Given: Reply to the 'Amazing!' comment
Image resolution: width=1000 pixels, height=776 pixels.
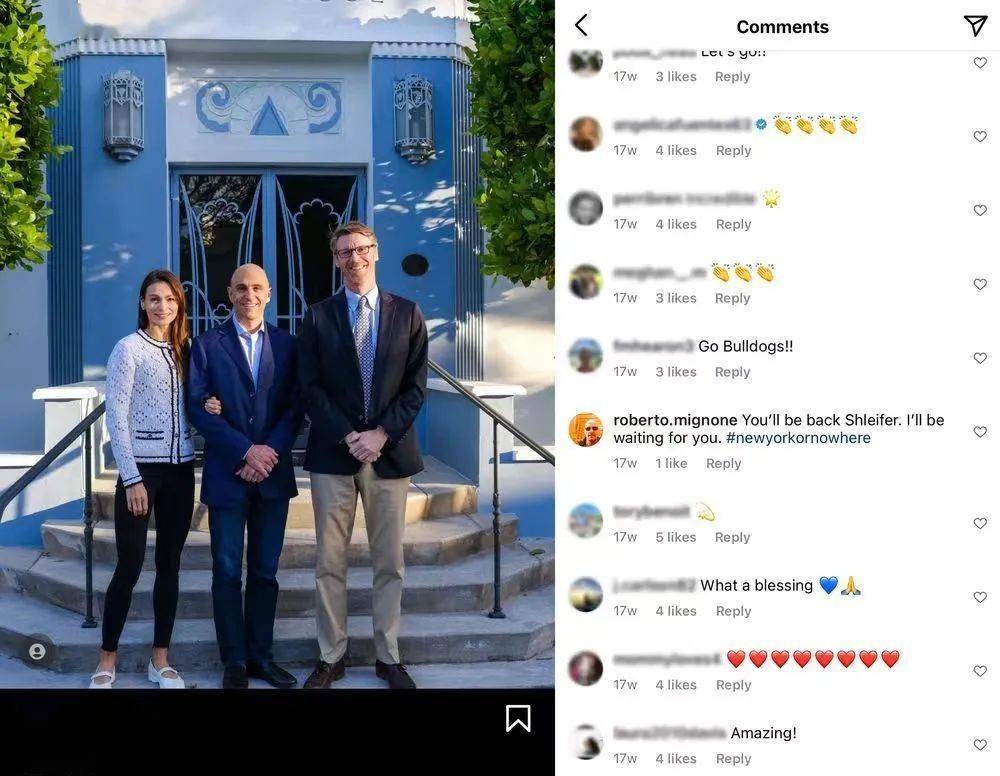Looking at the screenshot, I should tap(733, 759).
